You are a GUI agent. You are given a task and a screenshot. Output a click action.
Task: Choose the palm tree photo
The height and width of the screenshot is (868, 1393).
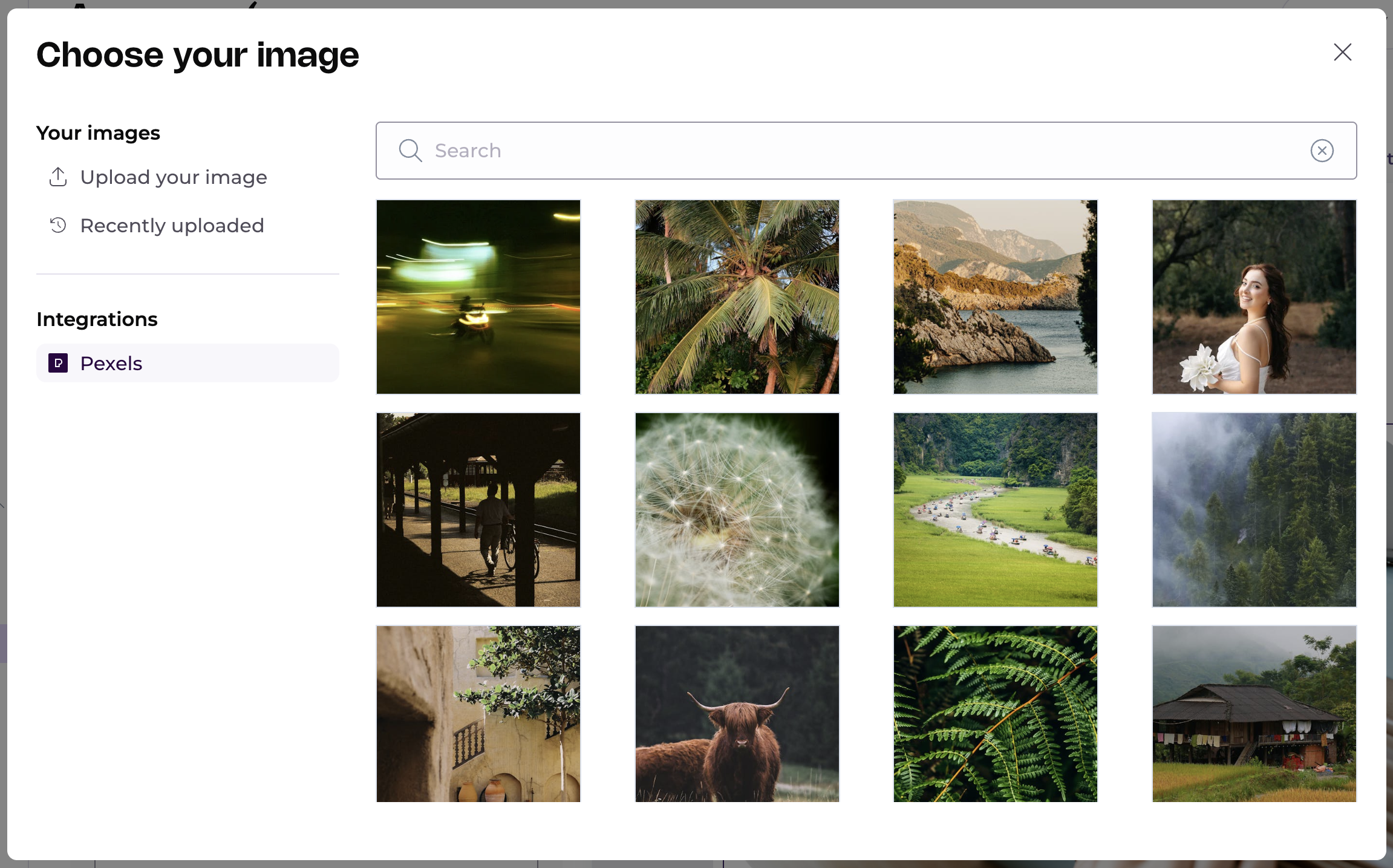pyautogui.click(x=737, y=297)
